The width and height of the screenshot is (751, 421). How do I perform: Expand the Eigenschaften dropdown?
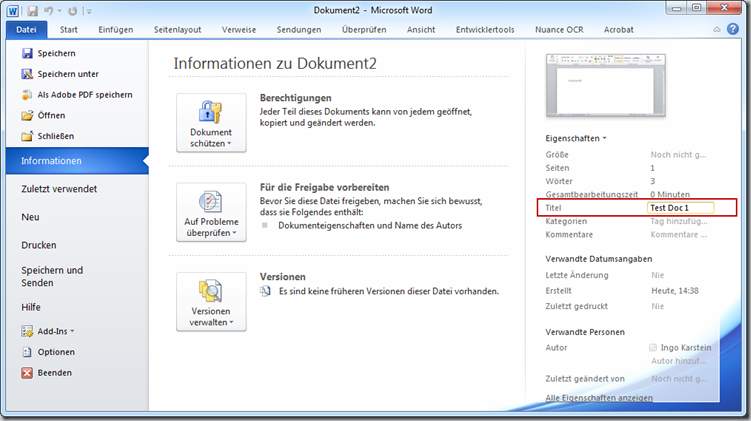[x=576, y=138]
